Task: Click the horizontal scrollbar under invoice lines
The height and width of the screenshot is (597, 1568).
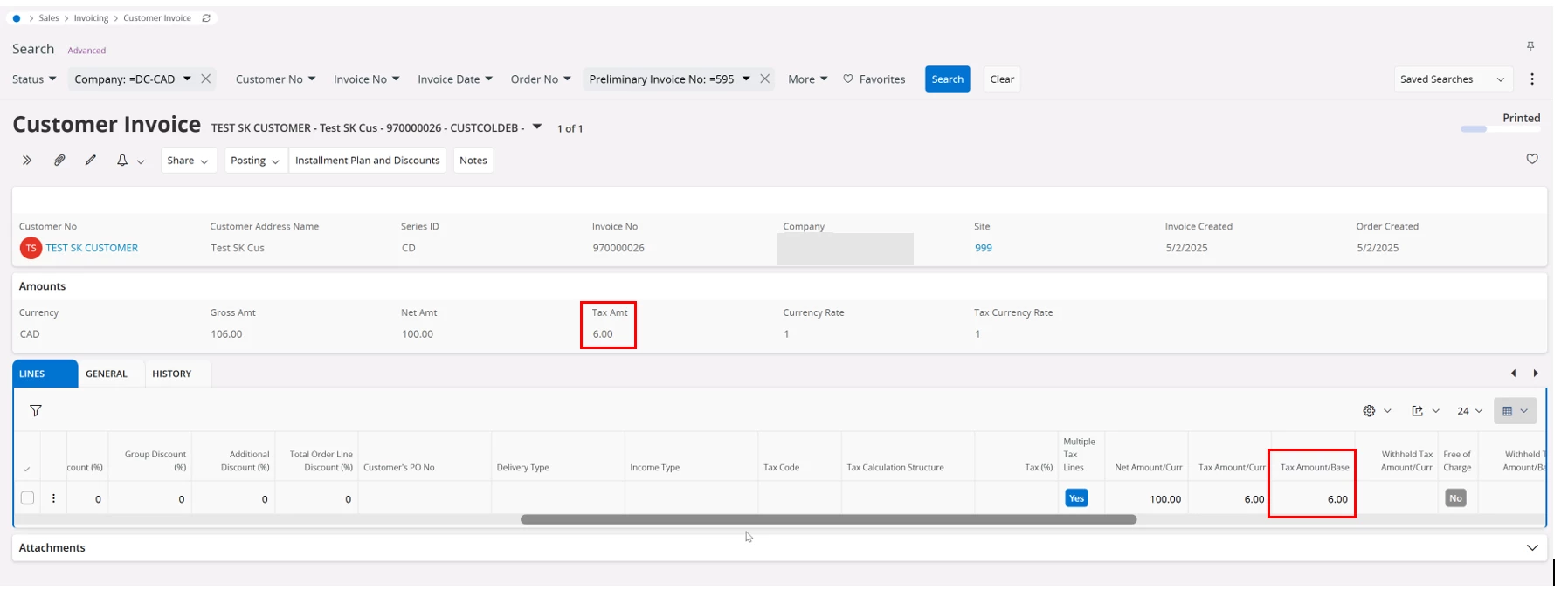Action: coord(827,519)
